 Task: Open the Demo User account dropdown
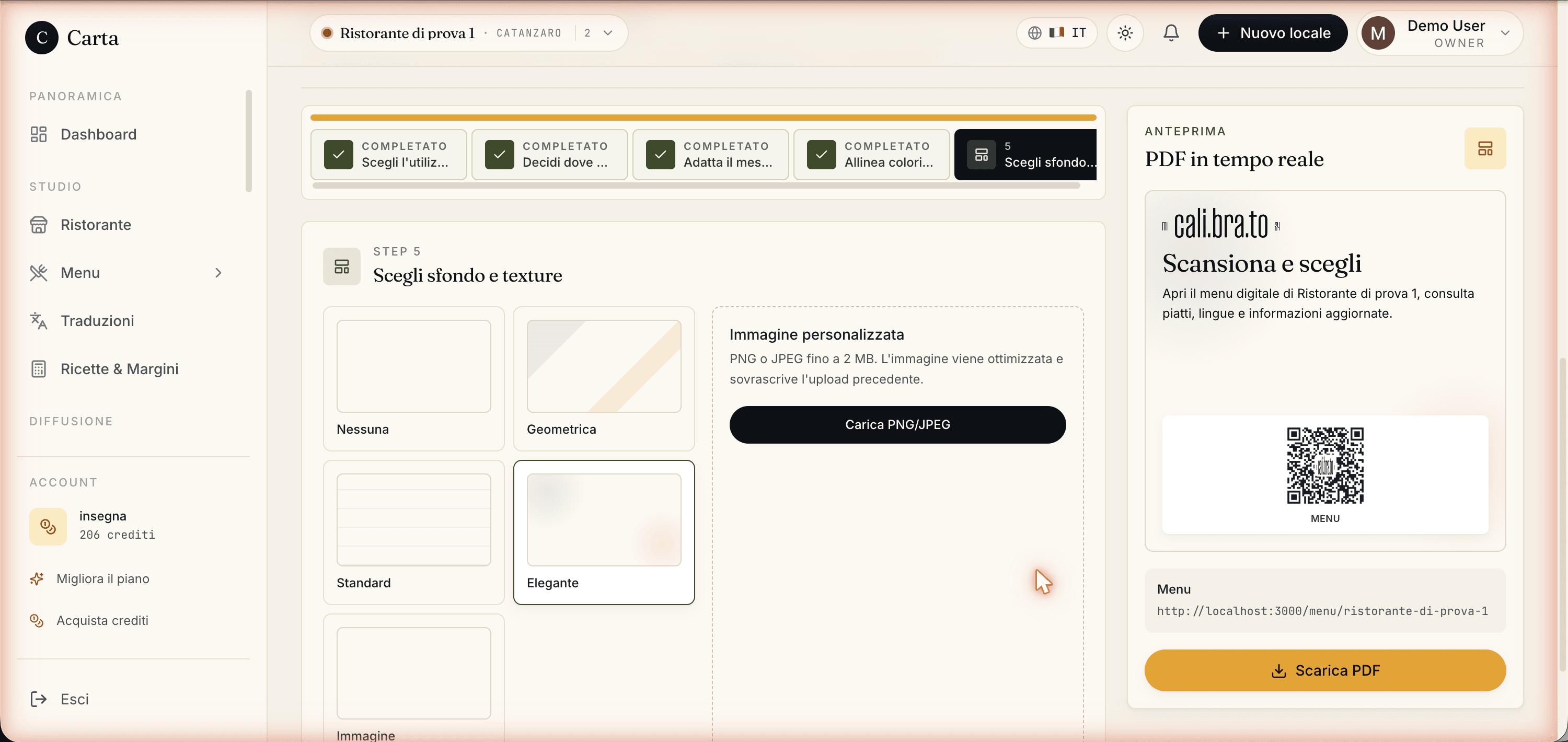pos(1440,33)
